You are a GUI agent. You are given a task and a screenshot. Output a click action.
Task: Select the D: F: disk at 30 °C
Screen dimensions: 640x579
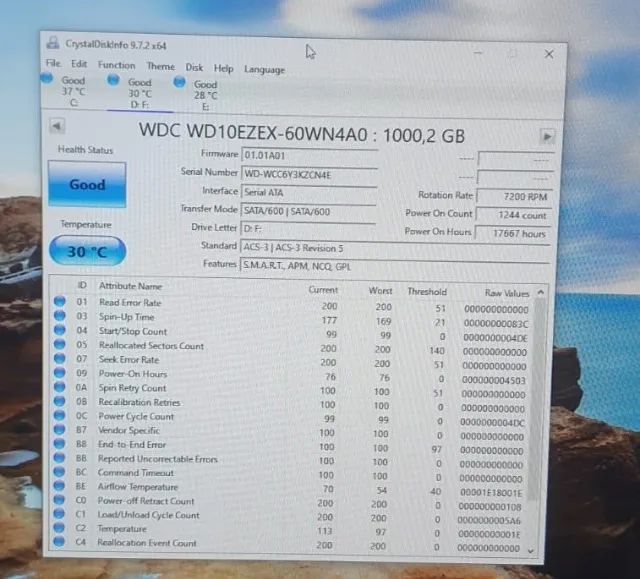pyautogui.click(x=140, y=93)
